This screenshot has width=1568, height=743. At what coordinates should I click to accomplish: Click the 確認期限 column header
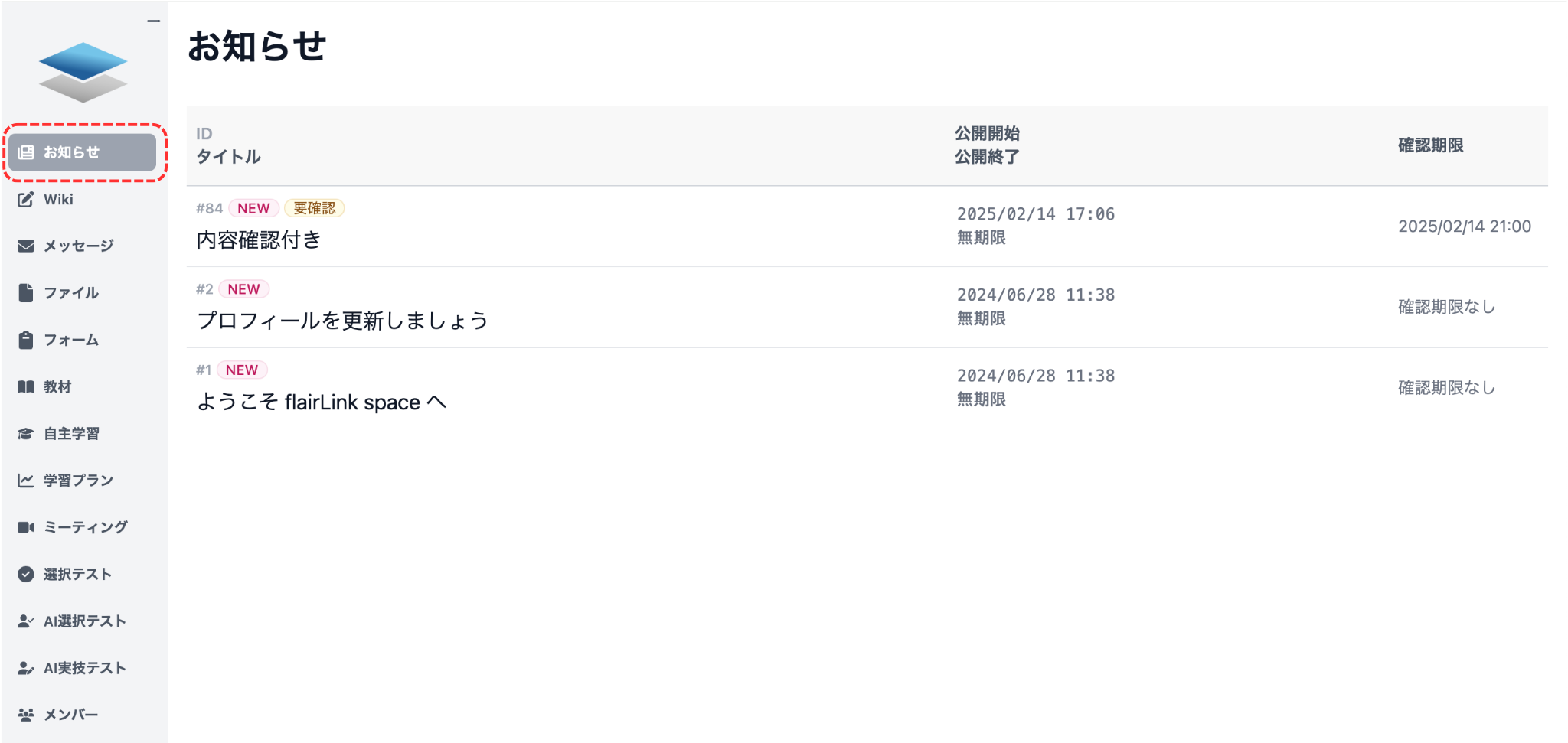coord(1430,145)
